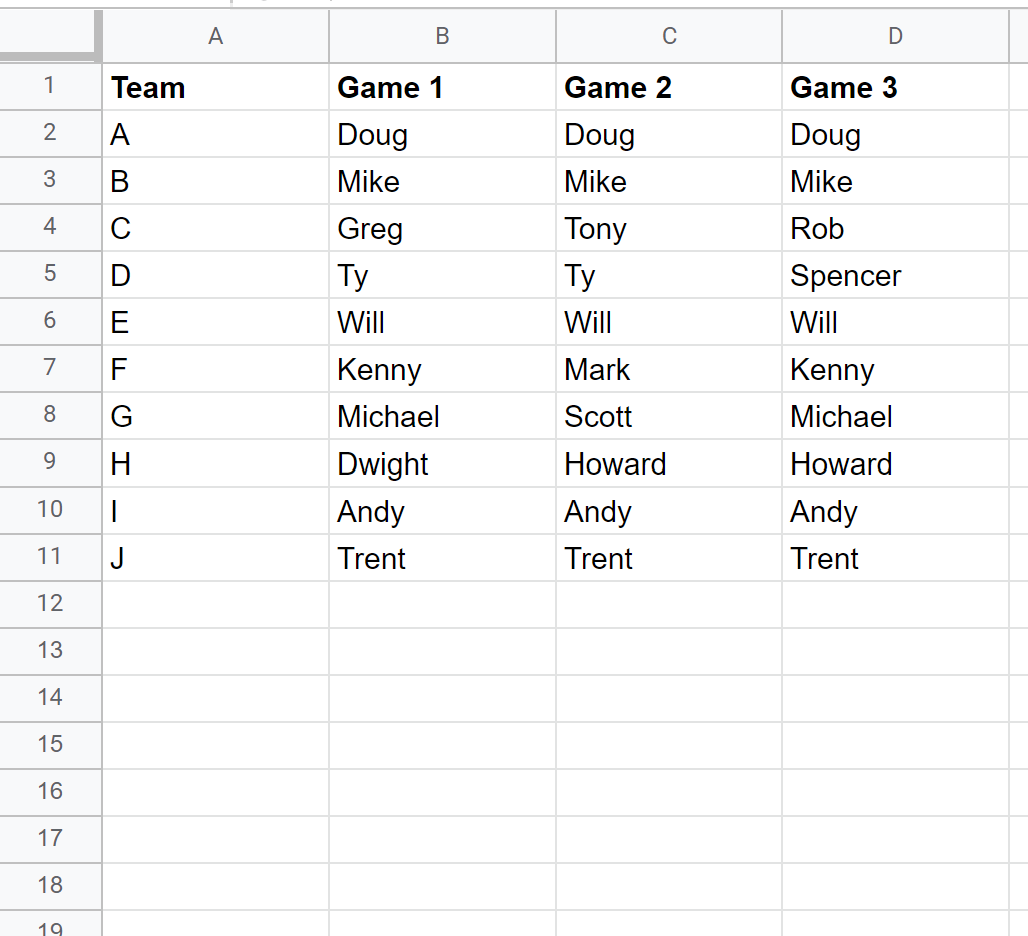Click the Game 3 header cell
The image size is (1028, 936).
point(895,87)
